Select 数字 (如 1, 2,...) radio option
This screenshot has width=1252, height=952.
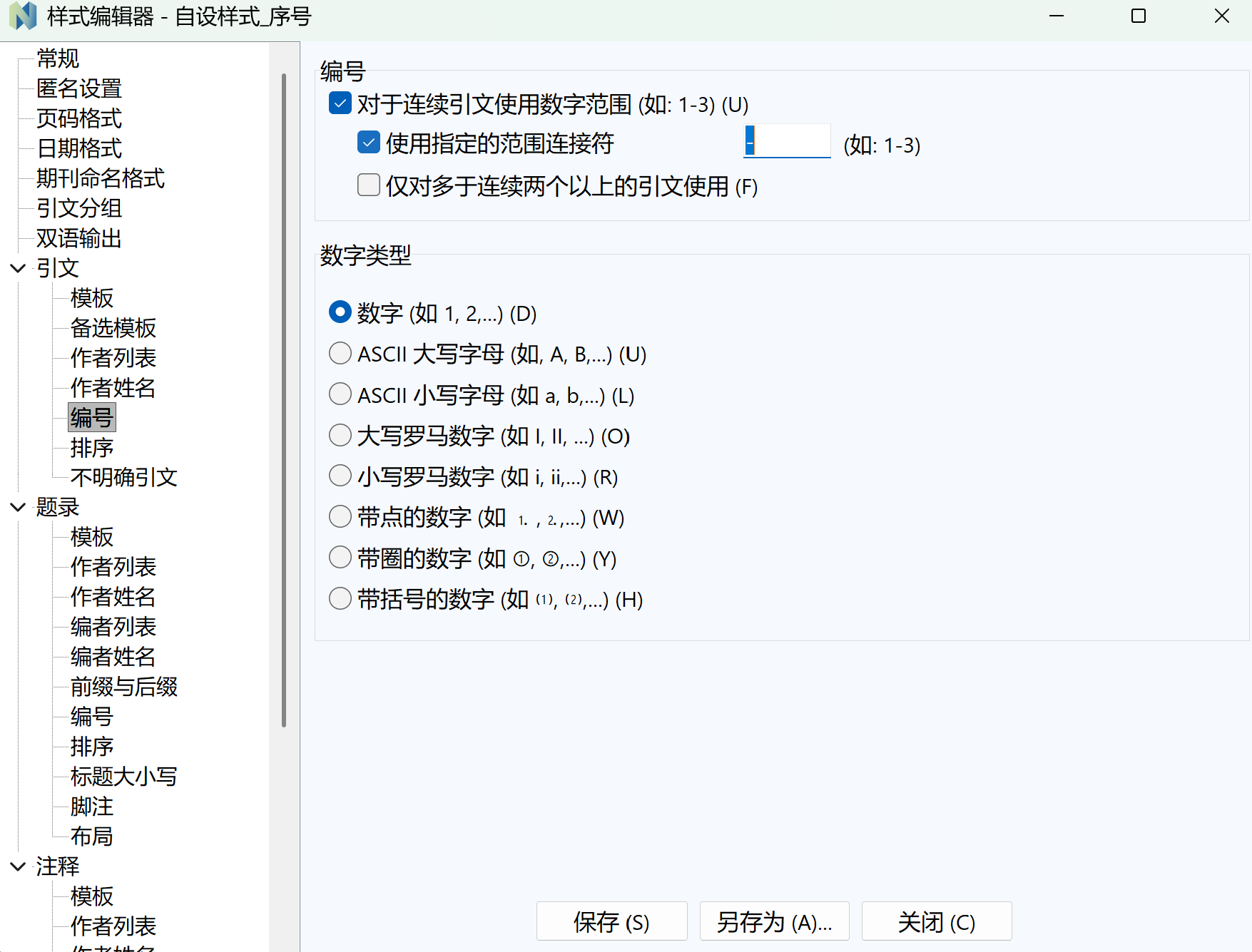340,312
